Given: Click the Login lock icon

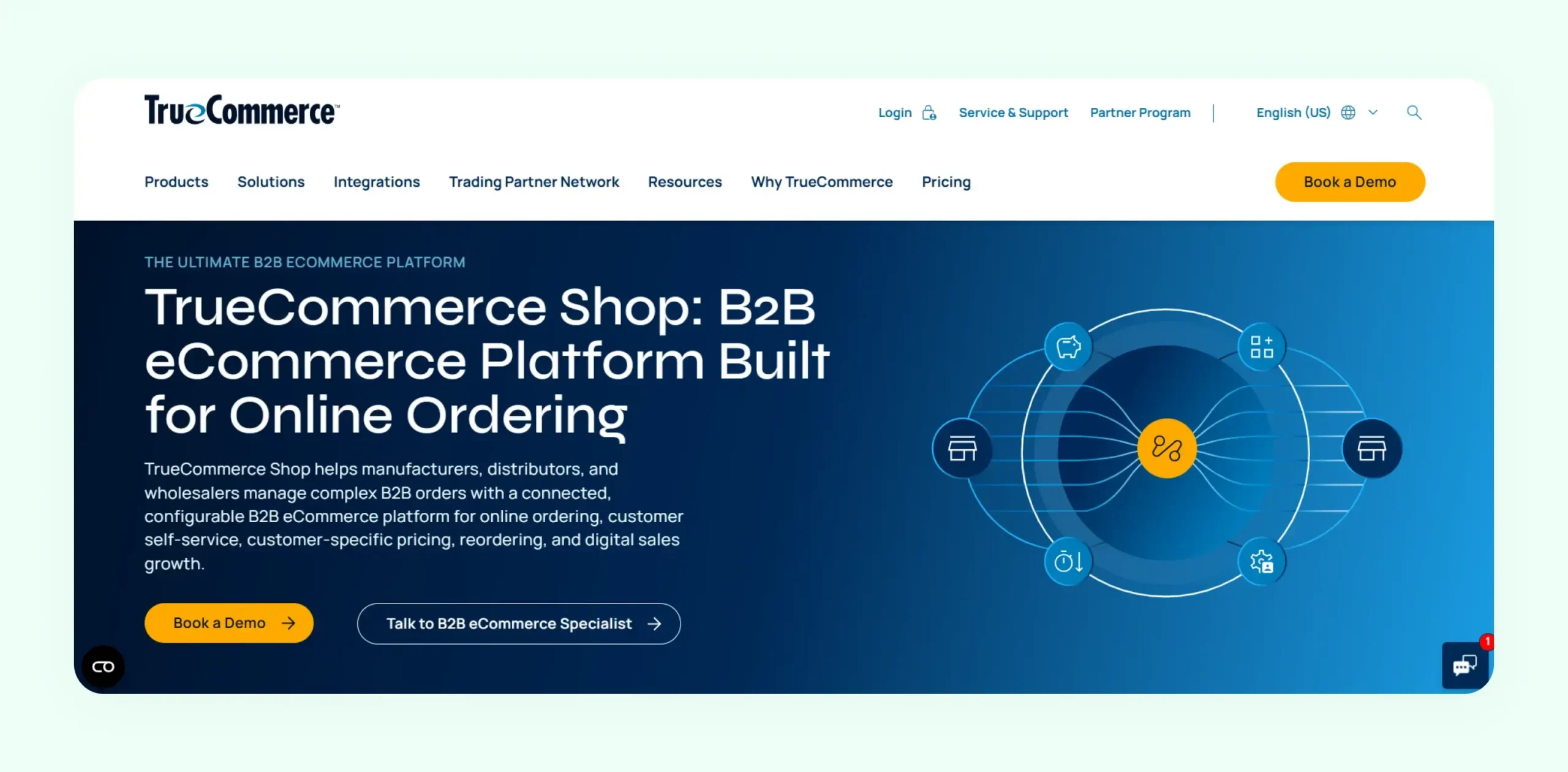Looking at the screenshot, I should click(x=929, y=113).
